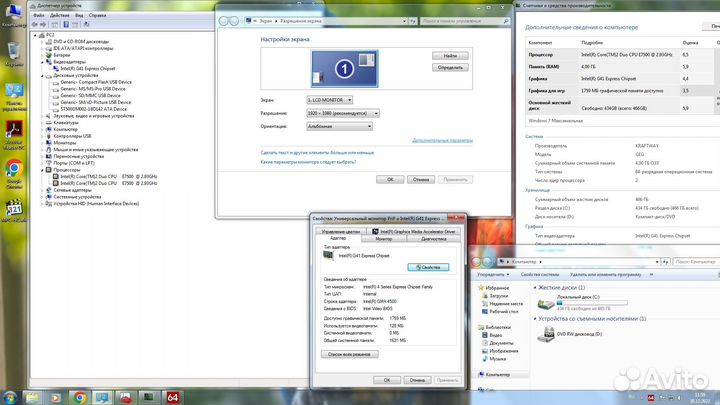
Task: Collapse Видеоадаптеры node in device tree
Action: 42,62
